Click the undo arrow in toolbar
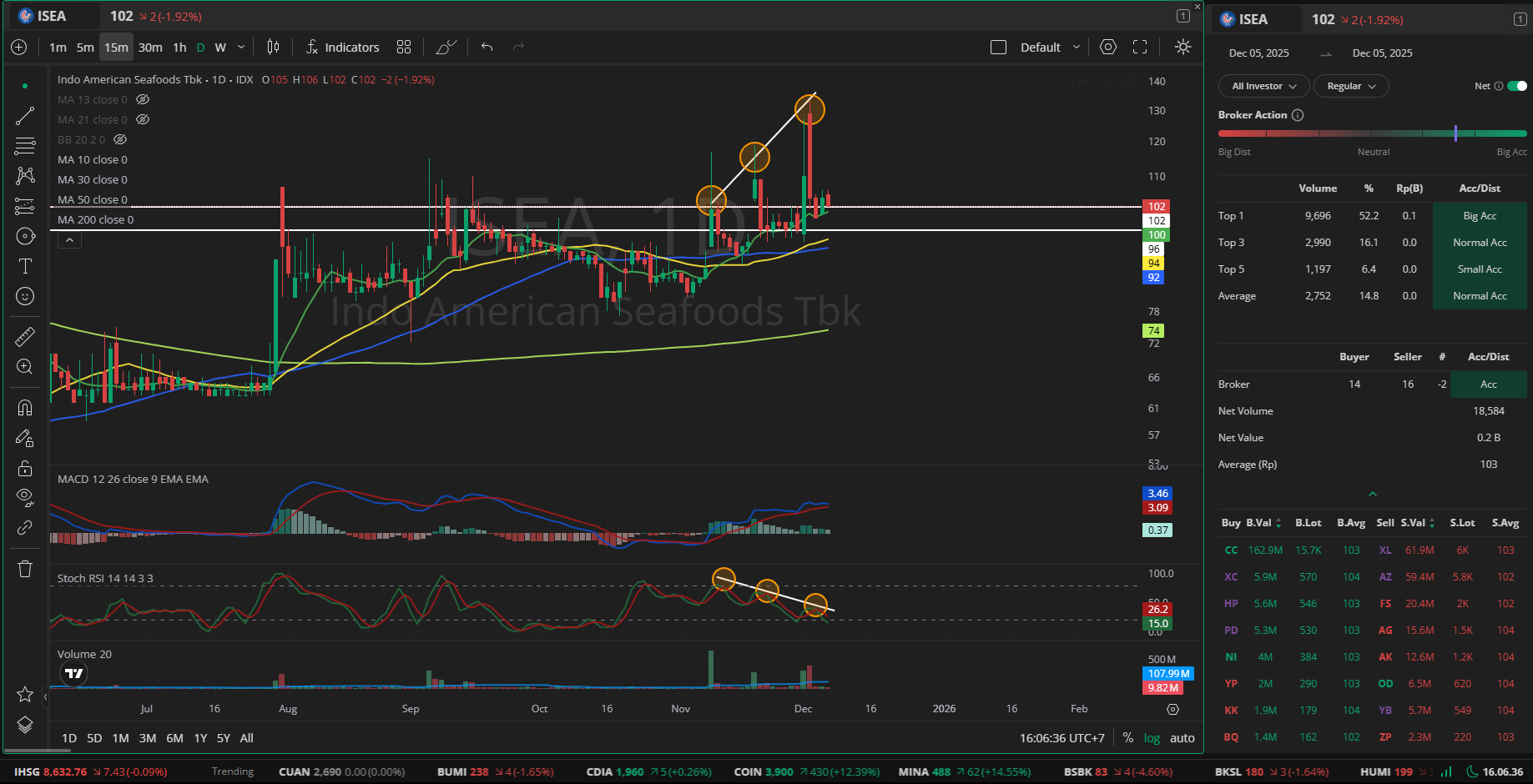This screenshot has width=1533, height=784. (487, 48)
